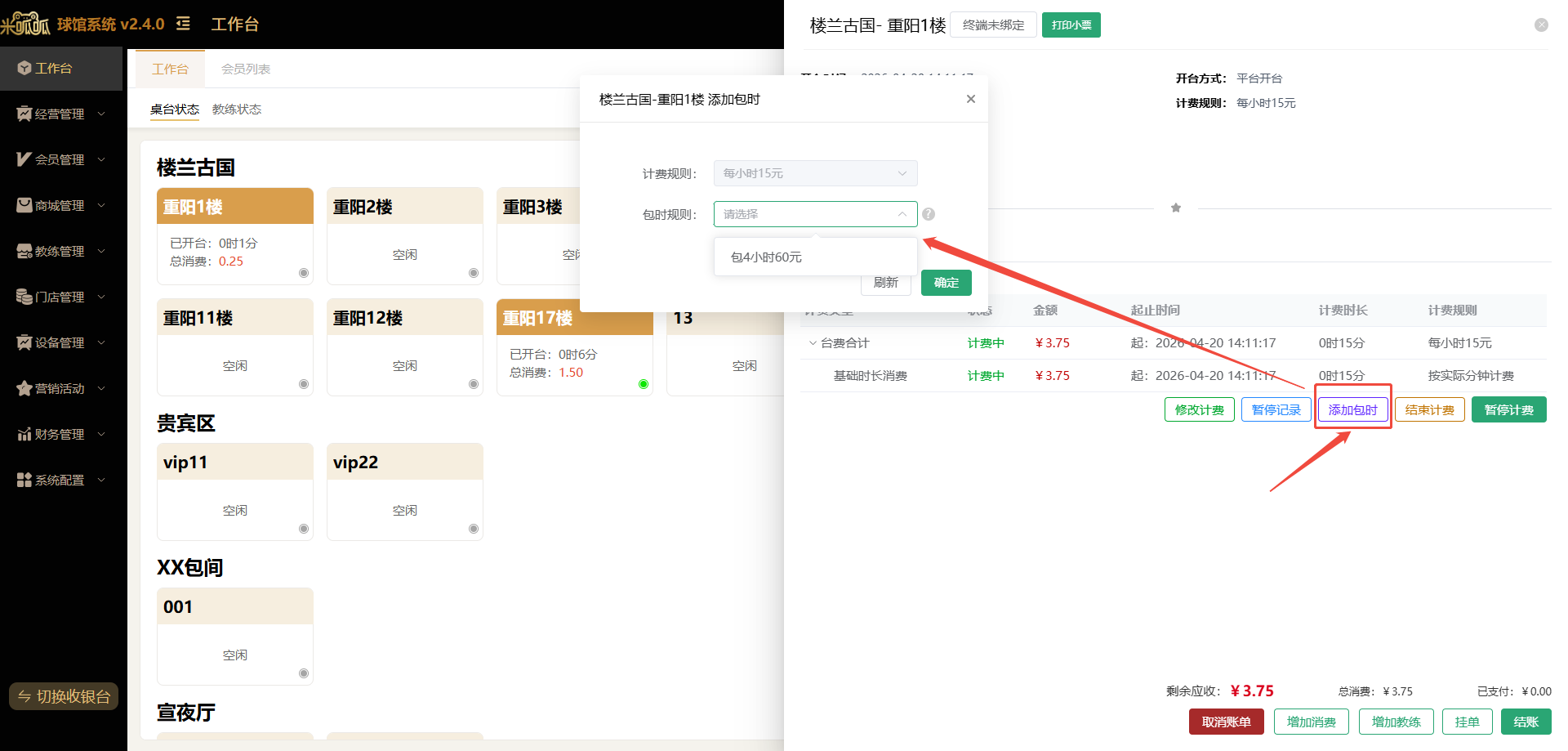
Task: Switch to 会员列表 tab
Action: pyautogui.click(x=246, y=69)
